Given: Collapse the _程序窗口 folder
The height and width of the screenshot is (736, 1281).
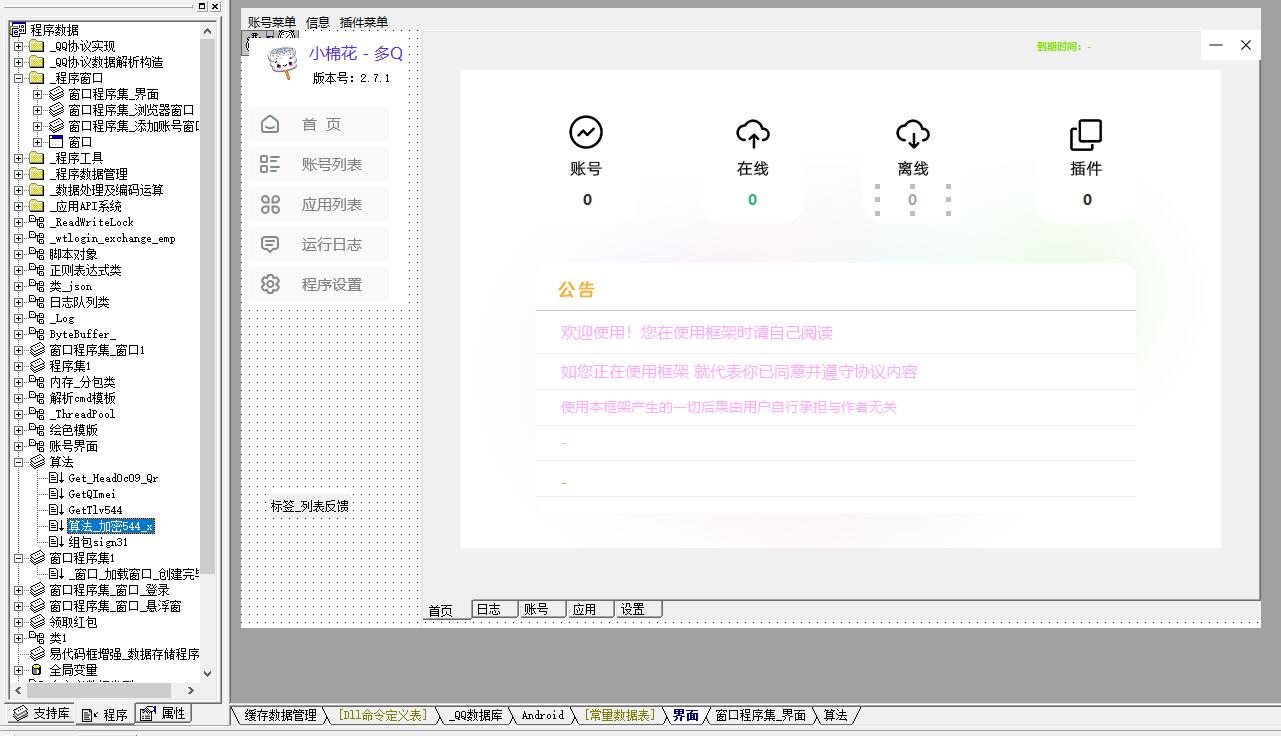Looking at the screenshot, I should point(18,78).
